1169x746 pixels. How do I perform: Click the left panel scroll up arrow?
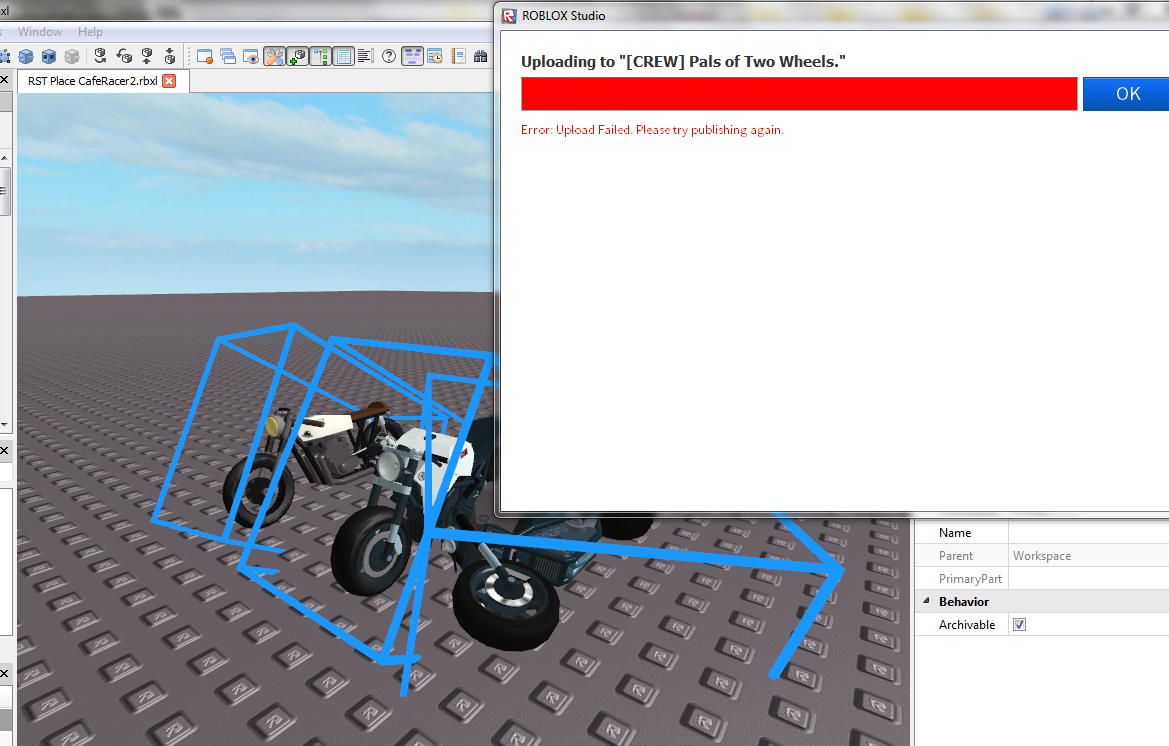(x=4, y=158)
